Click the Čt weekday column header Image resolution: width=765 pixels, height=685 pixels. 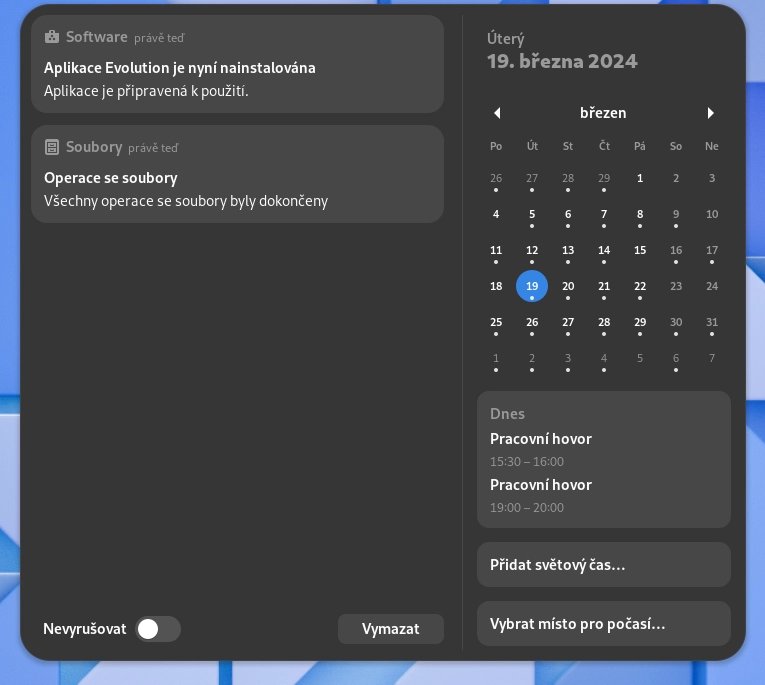point(604,146)
